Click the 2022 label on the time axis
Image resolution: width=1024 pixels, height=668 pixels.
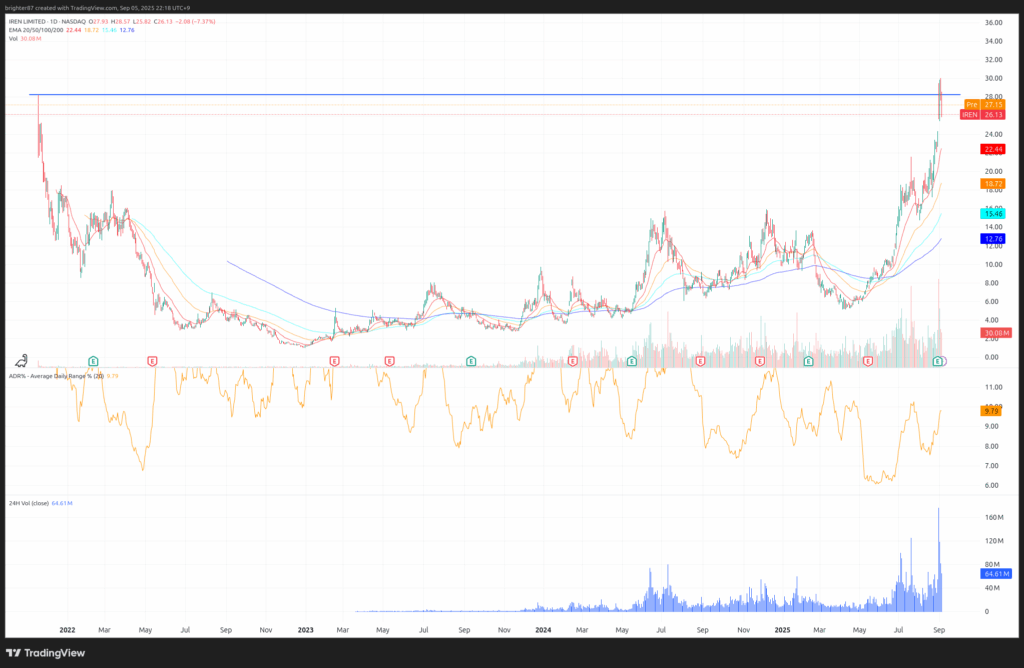click(67, 630)
